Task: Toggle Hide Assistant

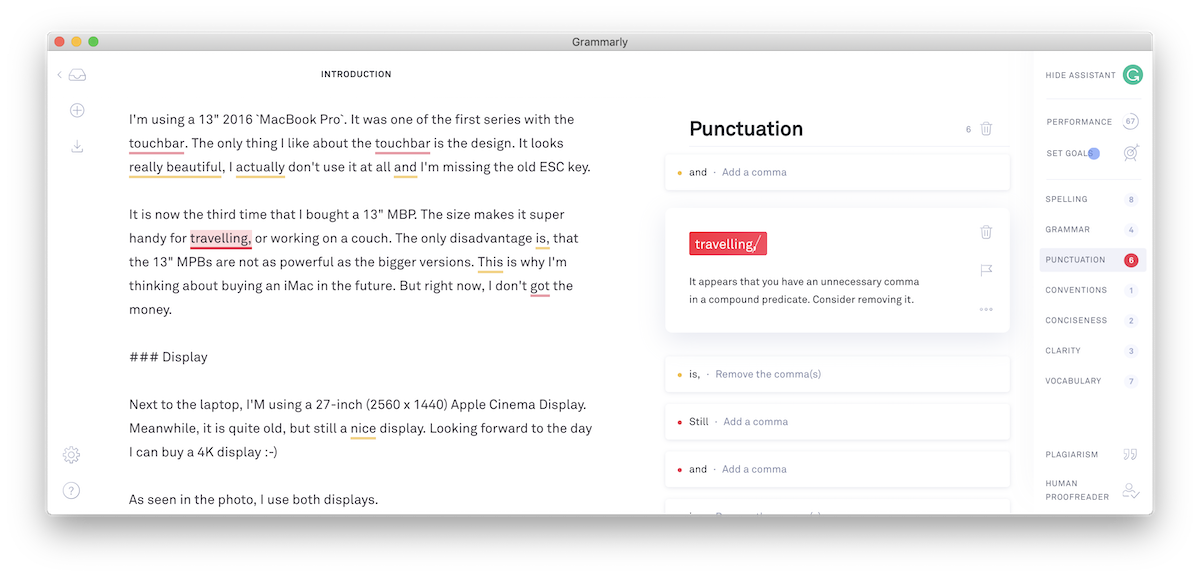Action: [1080, 75]
